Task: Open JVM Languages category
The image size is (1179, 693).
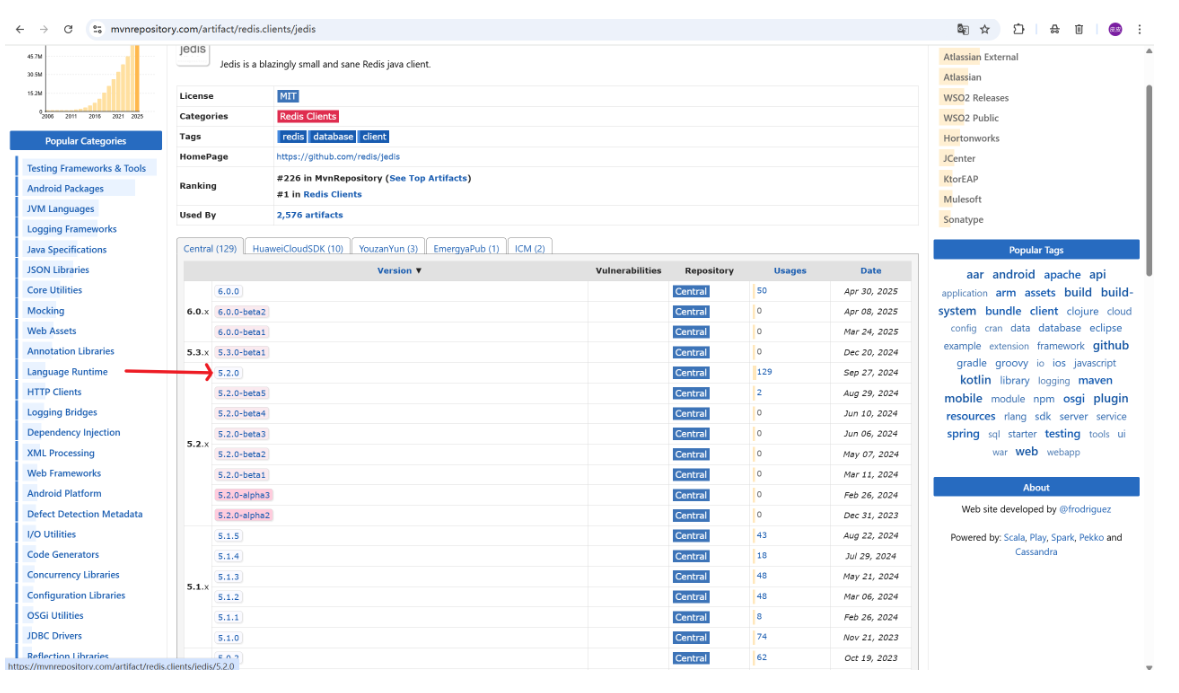Action: pyautogui.click(x=60, y=209)
